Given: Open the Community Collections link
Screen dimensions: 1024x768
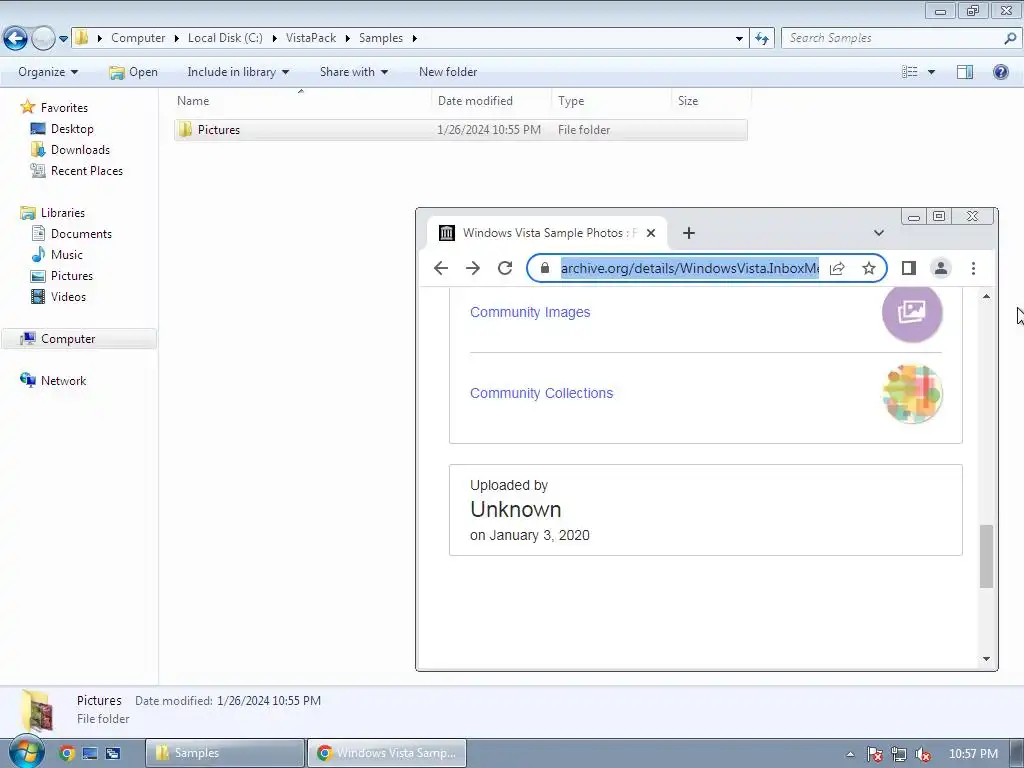Looking at the screenshot, I should [542, 393].
